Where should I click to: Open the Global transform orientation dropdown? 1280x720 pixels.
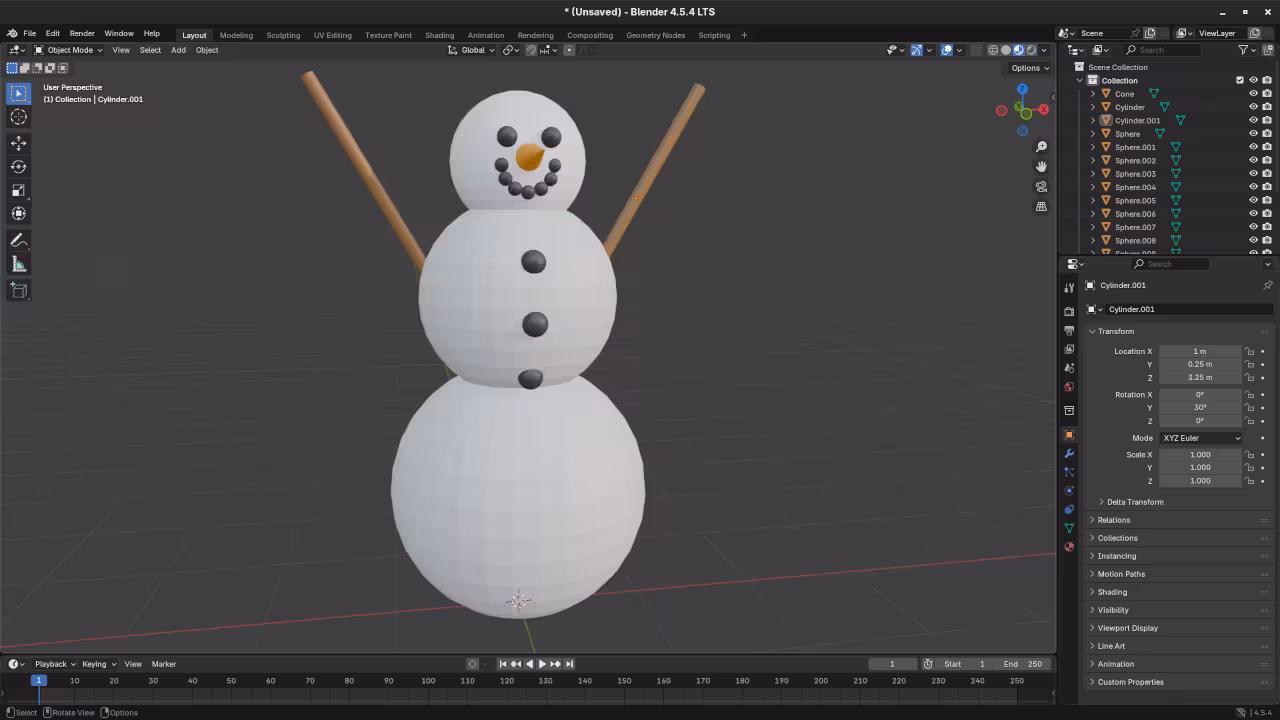tap(474, 50)
